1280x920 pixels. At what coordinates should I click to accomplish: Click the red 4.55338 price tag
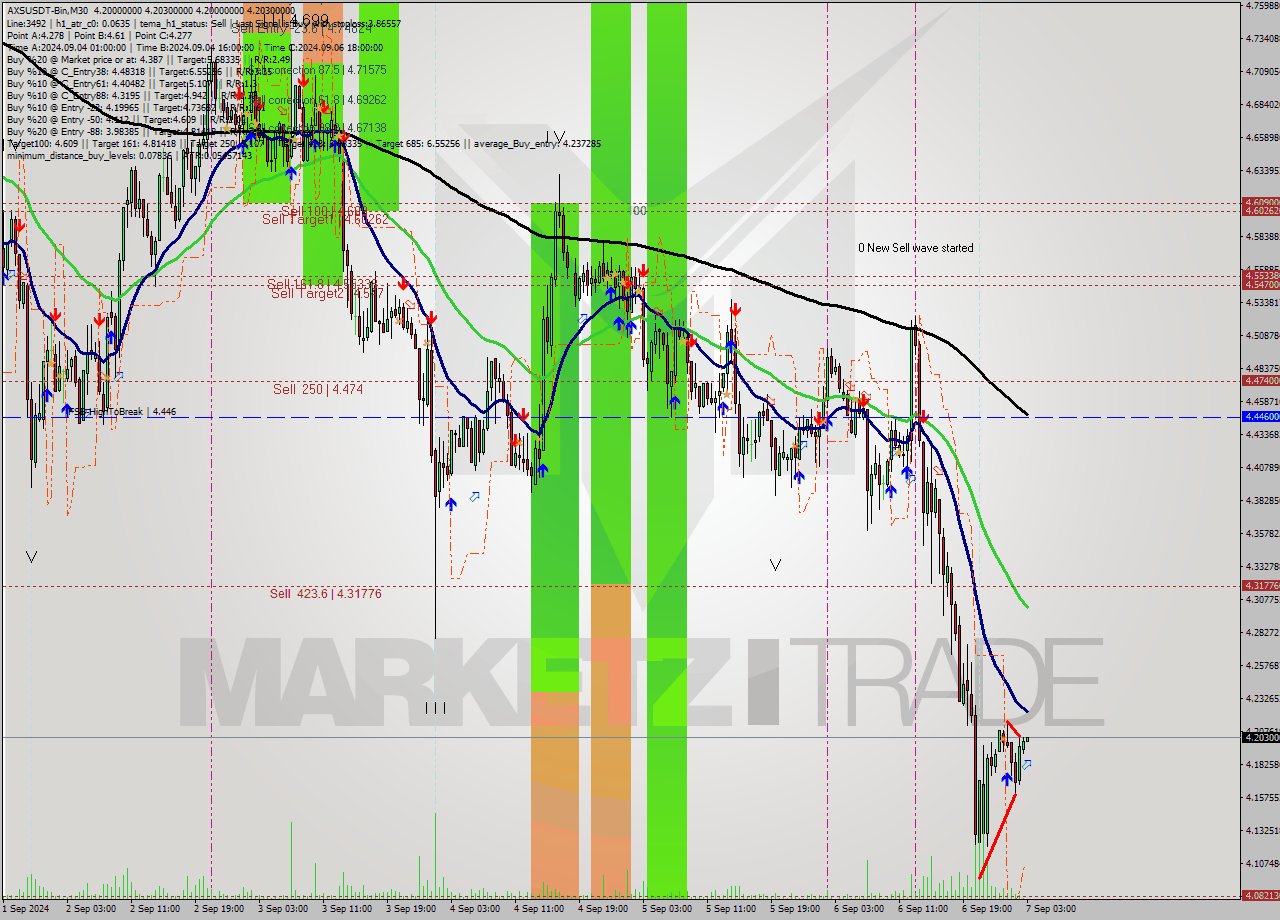(x=1260, y=275)
